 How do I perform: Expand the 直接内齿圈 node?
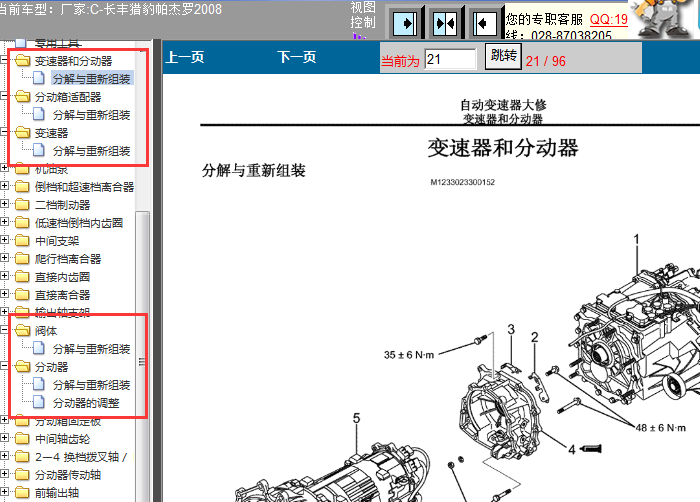4,276
